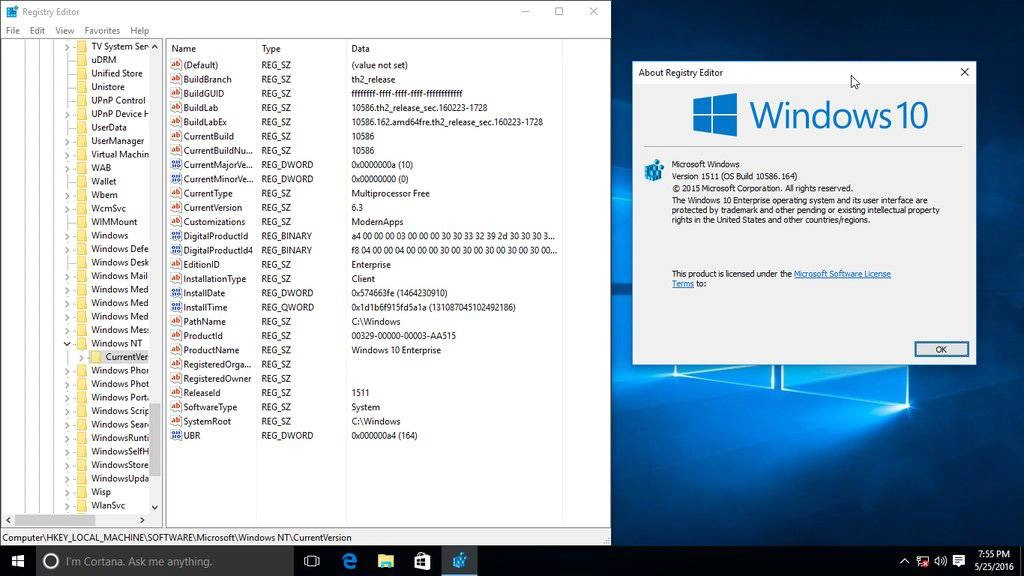
Task: Open the Store from the taskbar
Action: pyautogui.click(x=423, y=561)
